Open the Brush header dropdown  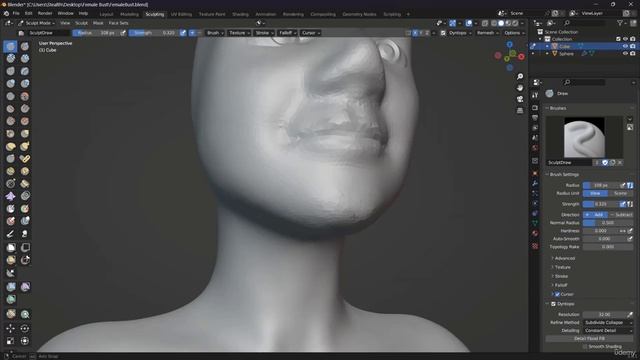pos(215,33)
